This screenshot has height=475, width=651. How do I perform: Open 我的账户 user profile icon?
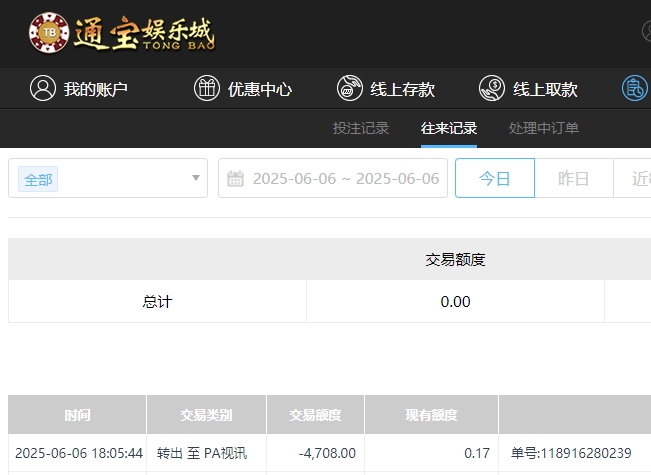point(43,88)
